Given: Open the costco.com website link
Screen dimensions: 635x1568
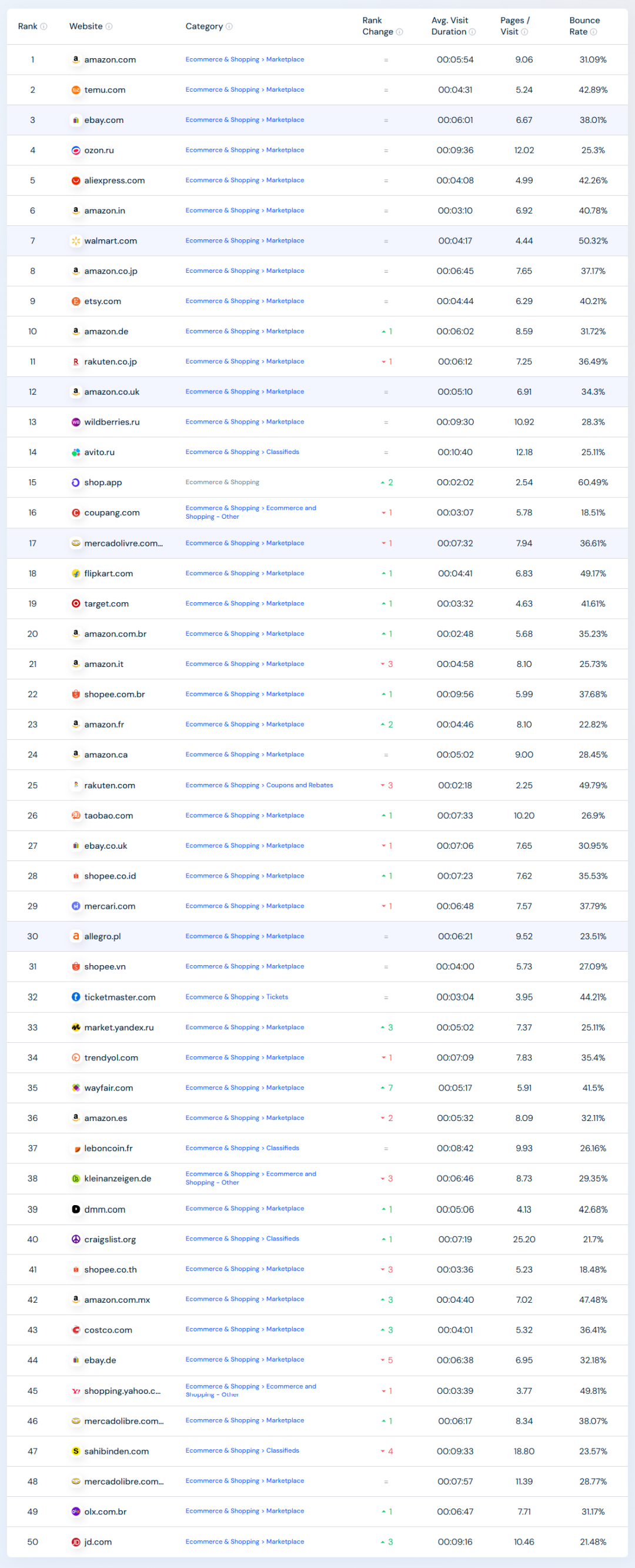Looking at the screenshot, I should click(108, 1330).
